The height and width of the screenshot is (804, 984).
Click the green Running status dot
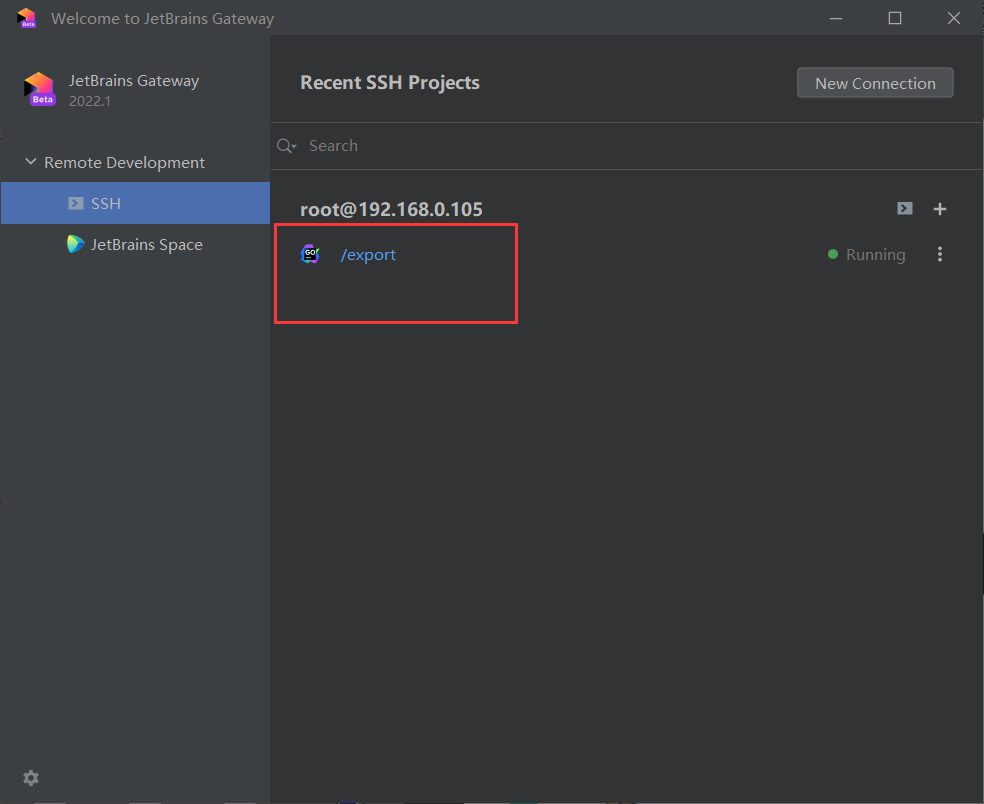pyautogui.click(x=831, y=254)
